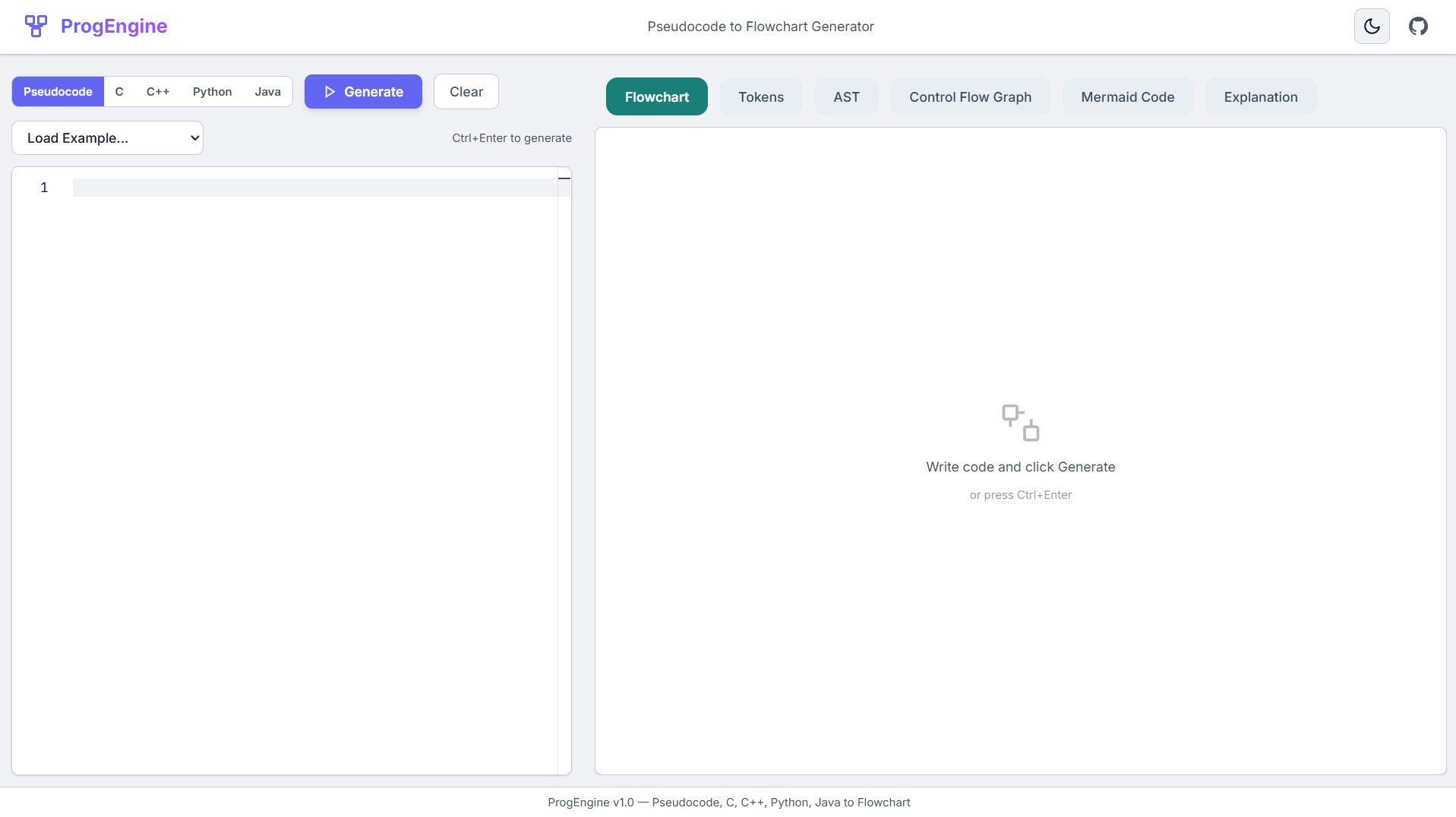Open the Control Flow Graph tab

tap(970, 97)
